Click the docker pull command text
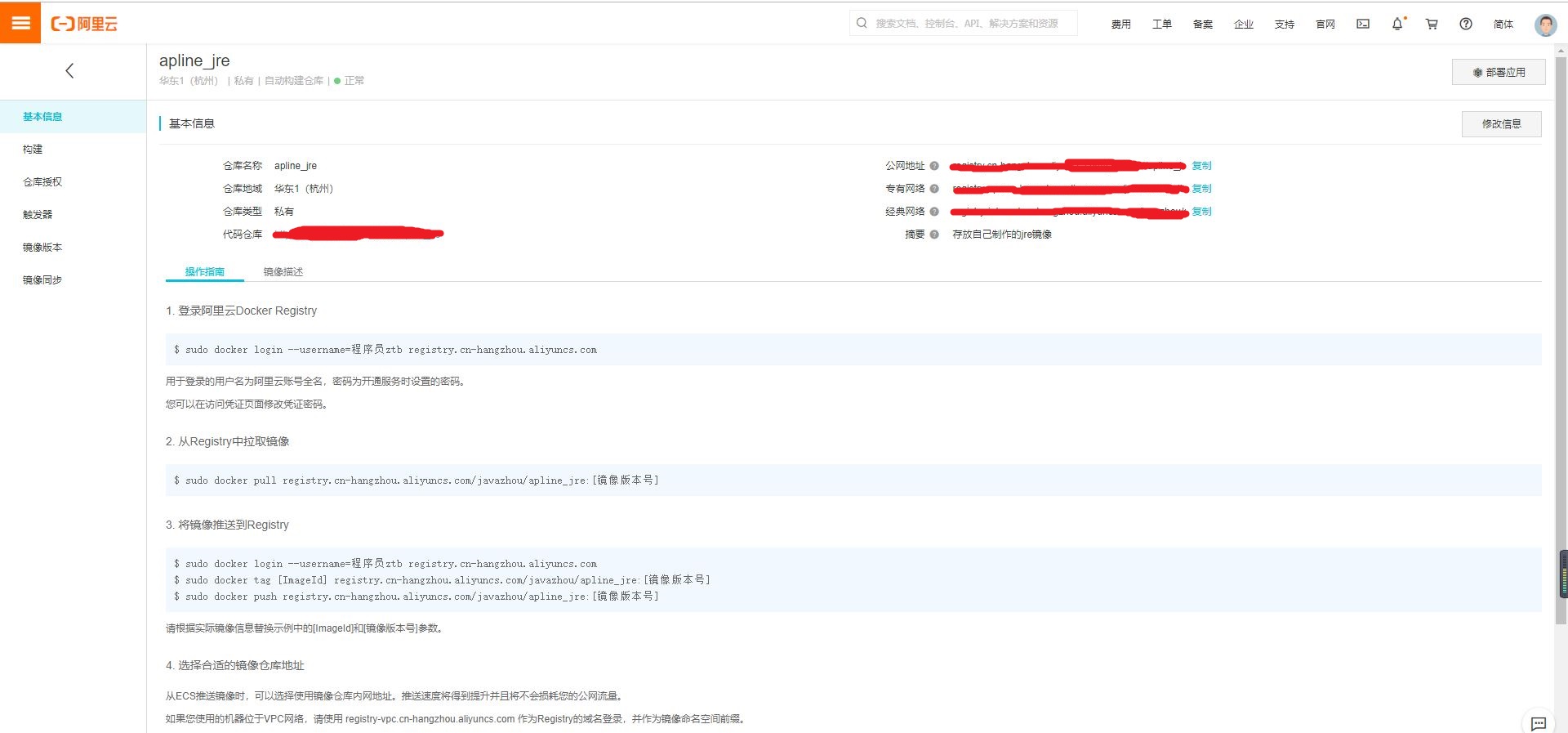This screenshot has width=1568, height=733. (x=416, y=480)
